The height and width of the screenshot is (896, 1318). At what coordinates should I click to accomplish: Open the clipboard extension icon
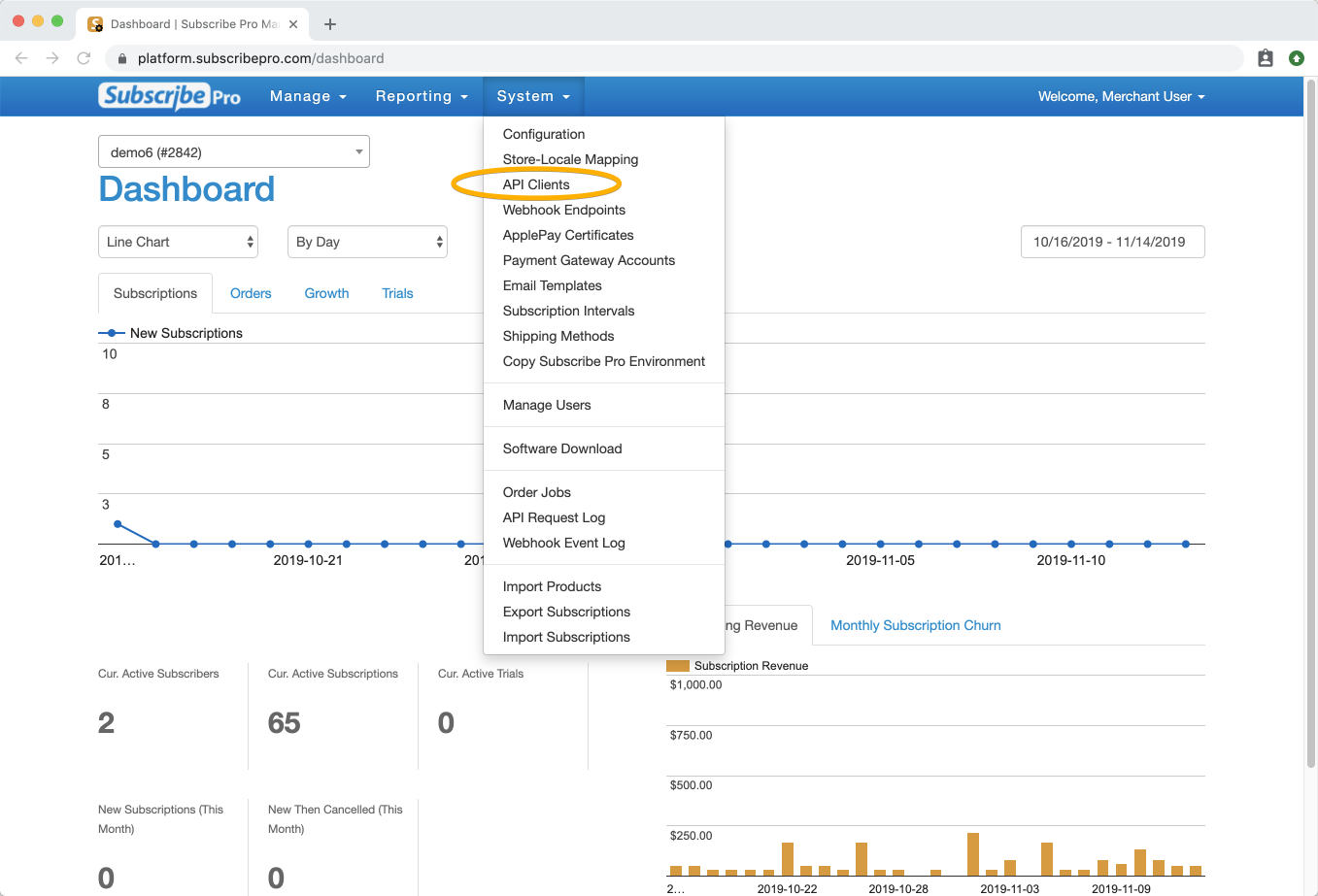1266,58
